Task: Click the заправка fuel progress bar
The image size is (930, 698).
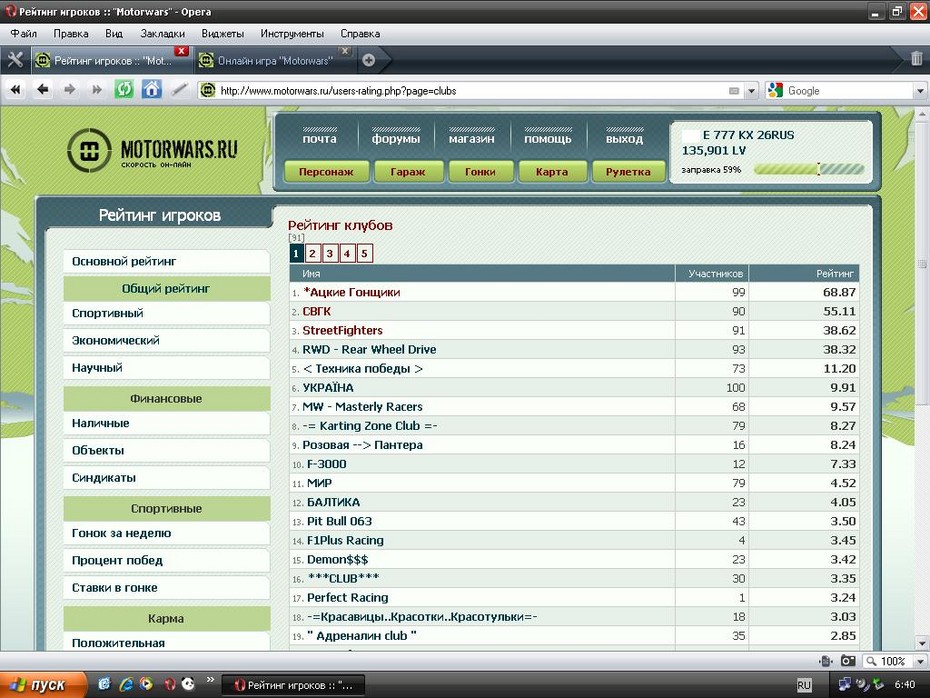Action: pos(808,170)
